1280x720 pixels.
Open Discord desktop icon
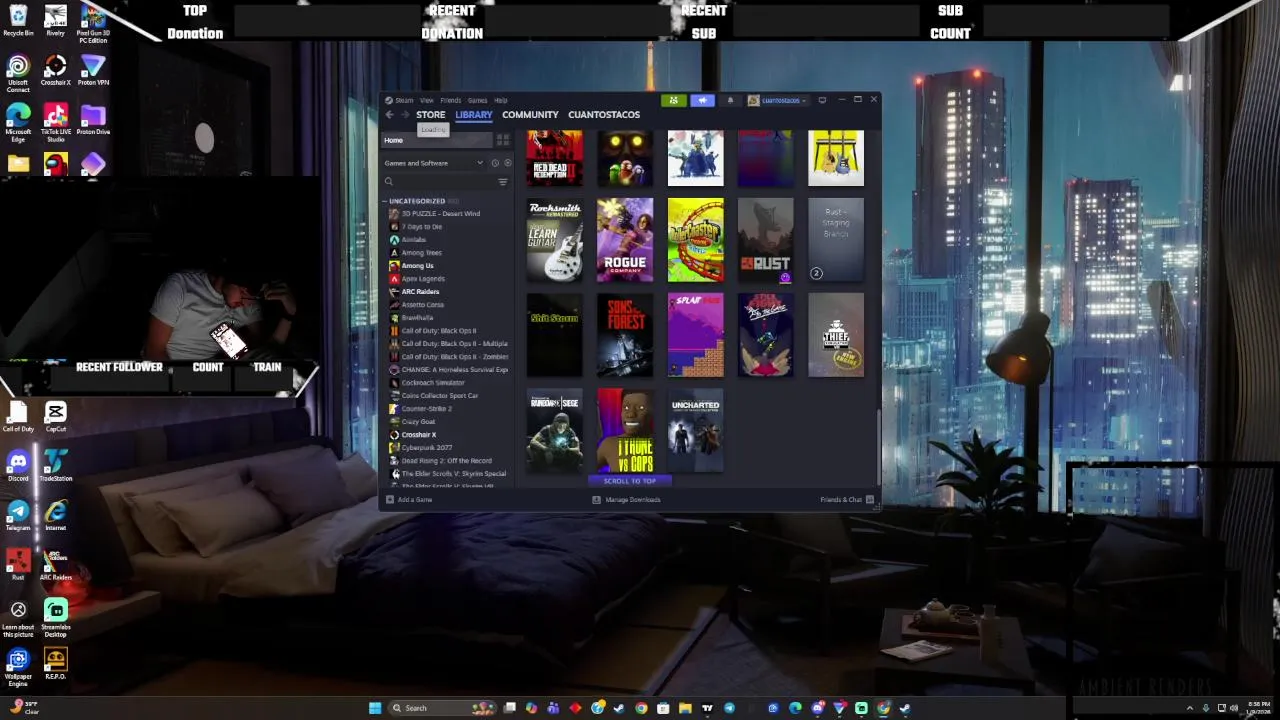pos(18,466)
